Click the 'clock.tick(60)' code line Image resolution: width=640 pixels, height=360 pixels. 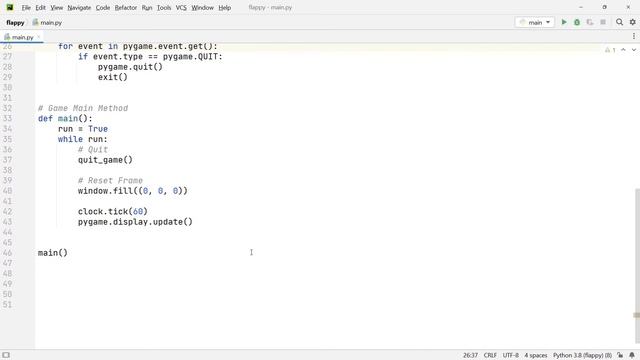click(113, 211)
